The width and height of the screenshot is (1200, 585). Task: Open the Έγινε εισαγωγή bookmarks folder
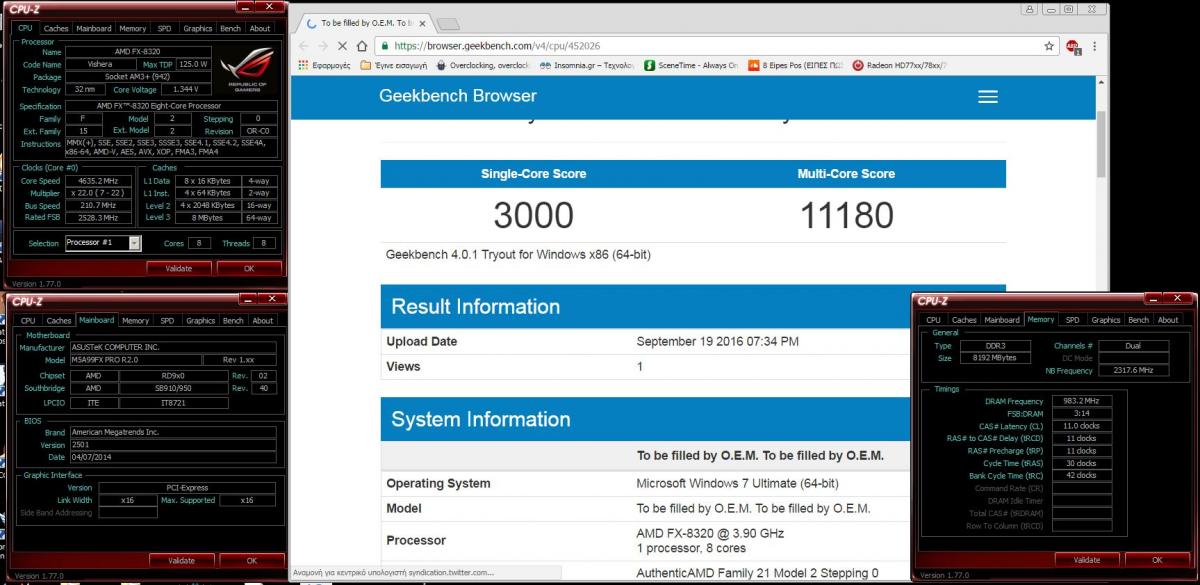click(395, 66)
